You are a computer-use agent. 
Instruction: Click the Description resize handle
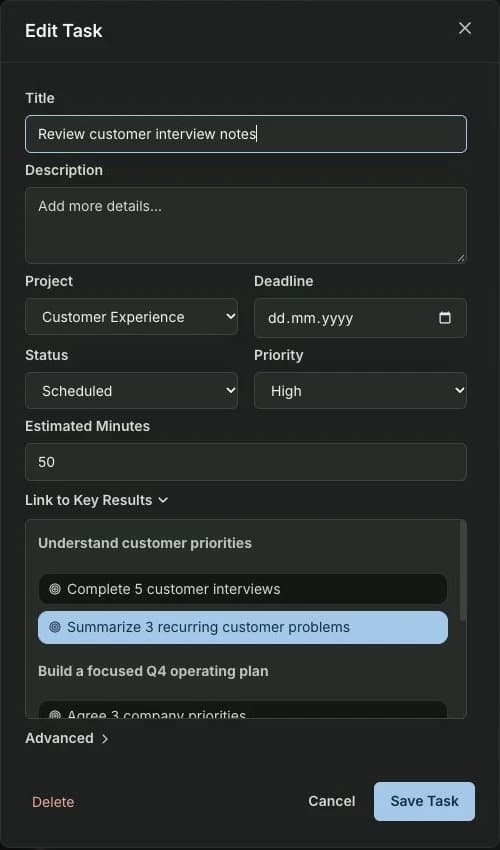tap(460, 258)
